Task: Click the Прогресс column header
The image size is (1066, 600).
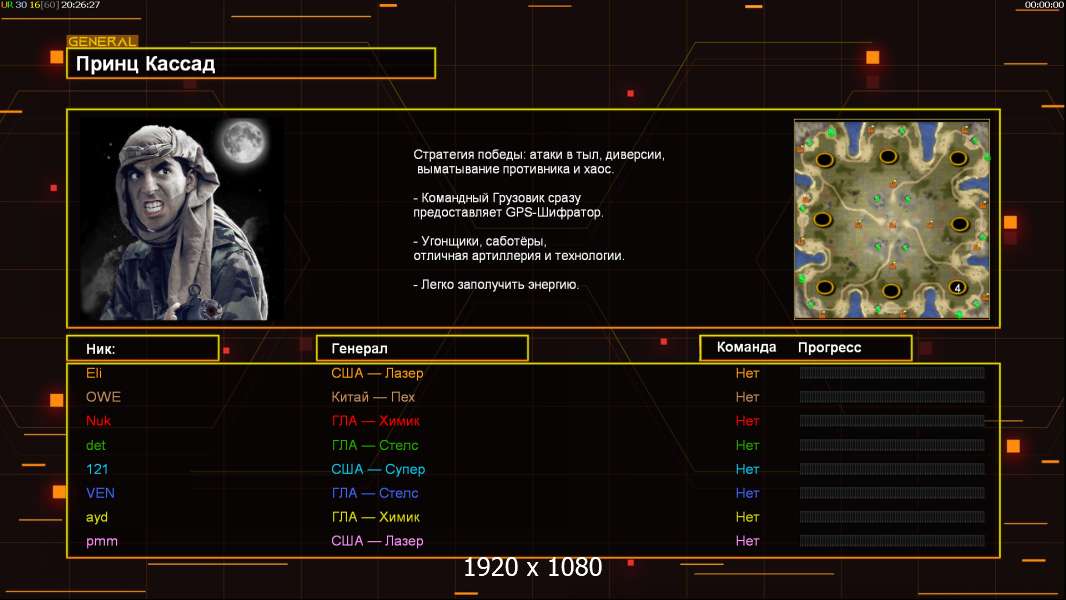Action: [829, 348]
